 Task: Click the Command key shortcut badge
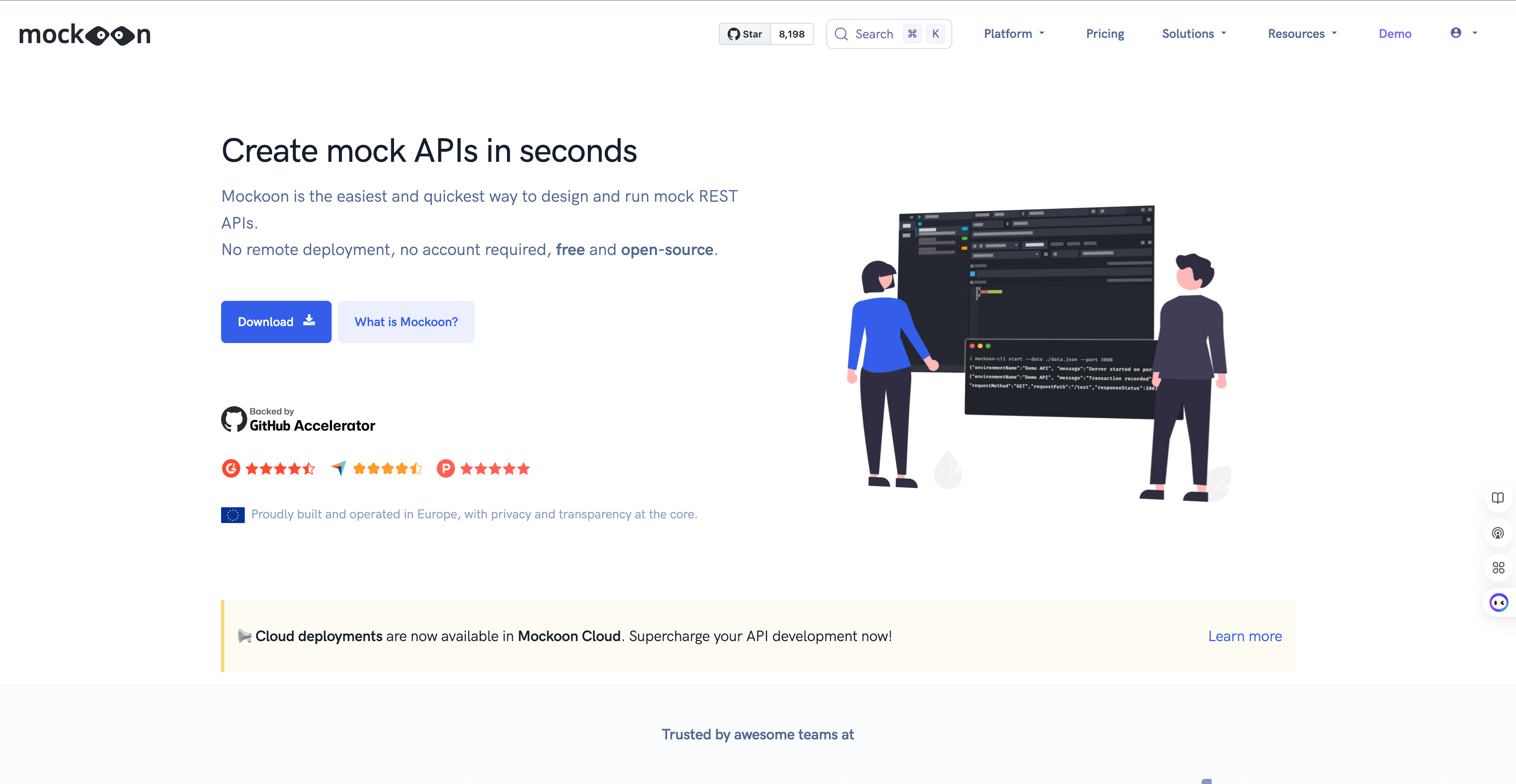pos(912,34)
